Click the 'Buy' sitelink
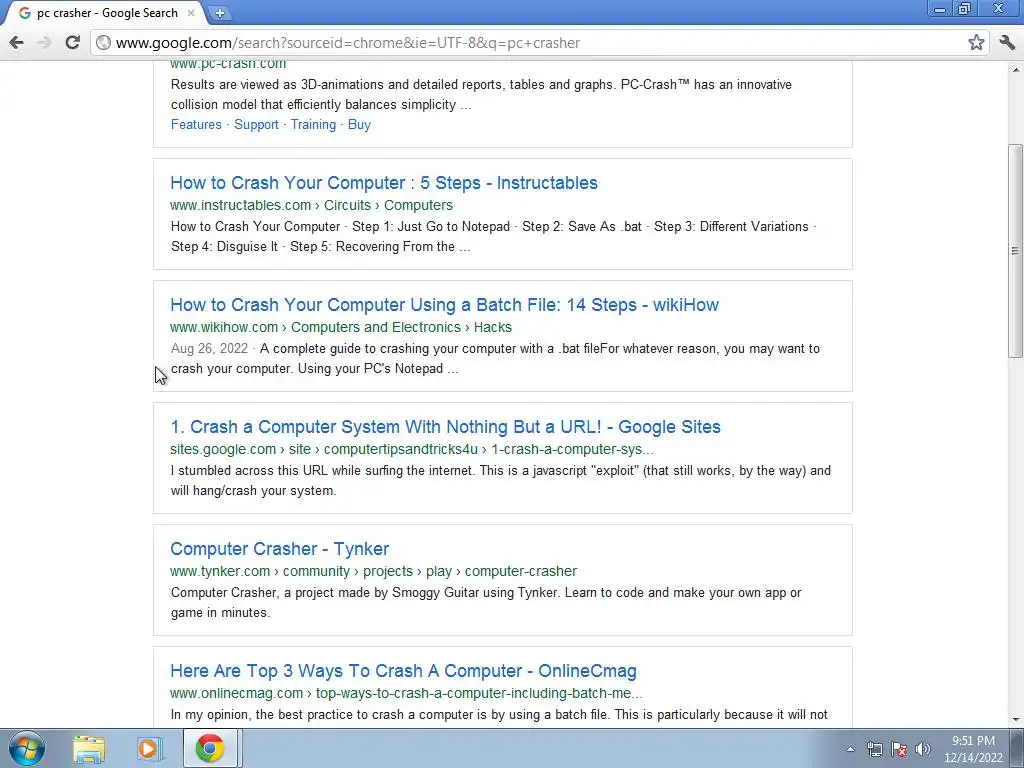The image size is (1024, 768). tap(359, 125)
